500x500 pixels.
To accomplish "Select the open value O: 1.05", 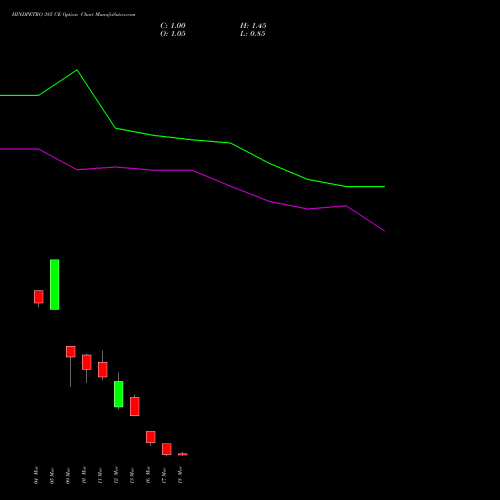I will [x=173, y=34].
